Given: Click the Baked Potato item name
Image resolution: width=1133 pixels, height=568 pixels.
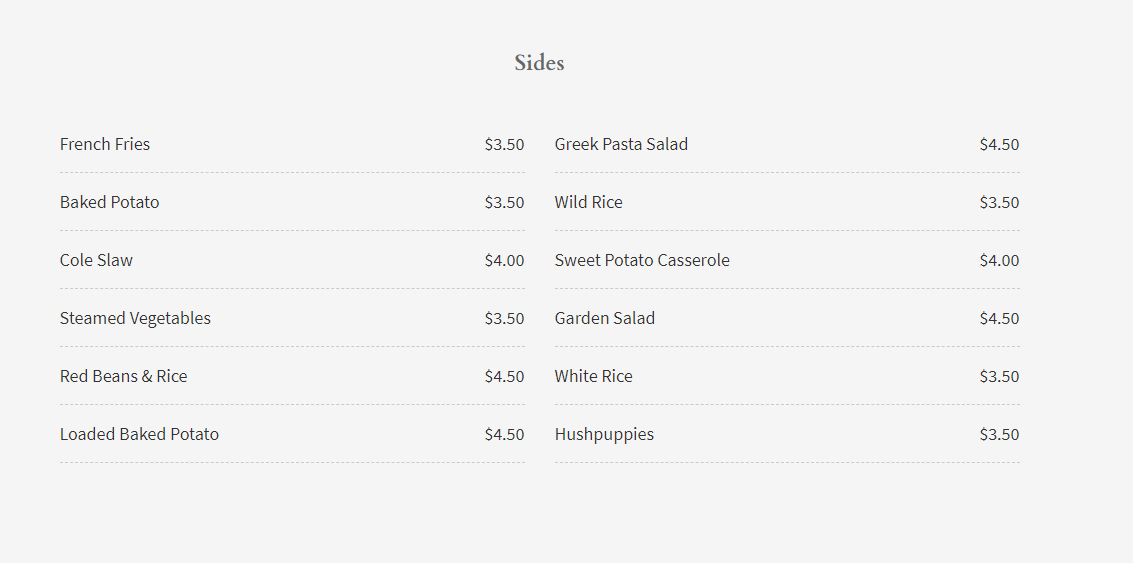Looking at the screenshot, I should [109, 202].
